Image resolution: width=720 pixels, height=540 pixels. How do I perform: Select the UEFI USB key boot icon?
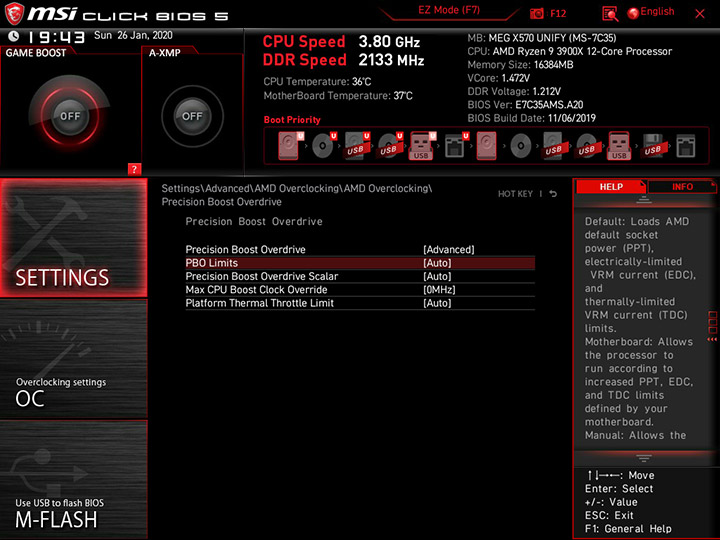pyautogui.click(x=422, y=146)
